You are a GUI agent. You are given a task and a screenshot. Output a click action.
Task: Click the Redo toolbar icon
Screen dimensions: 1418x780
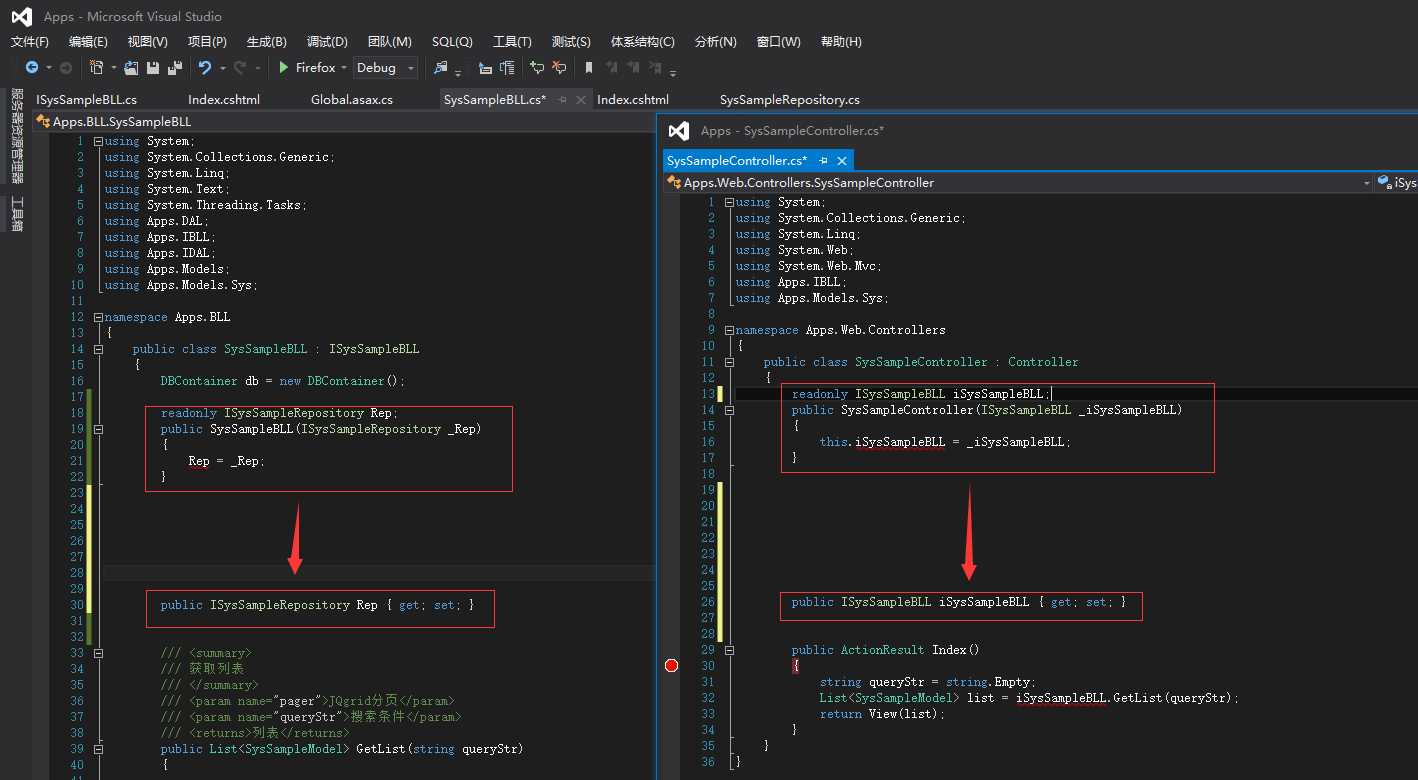click(x=240, y=68)
